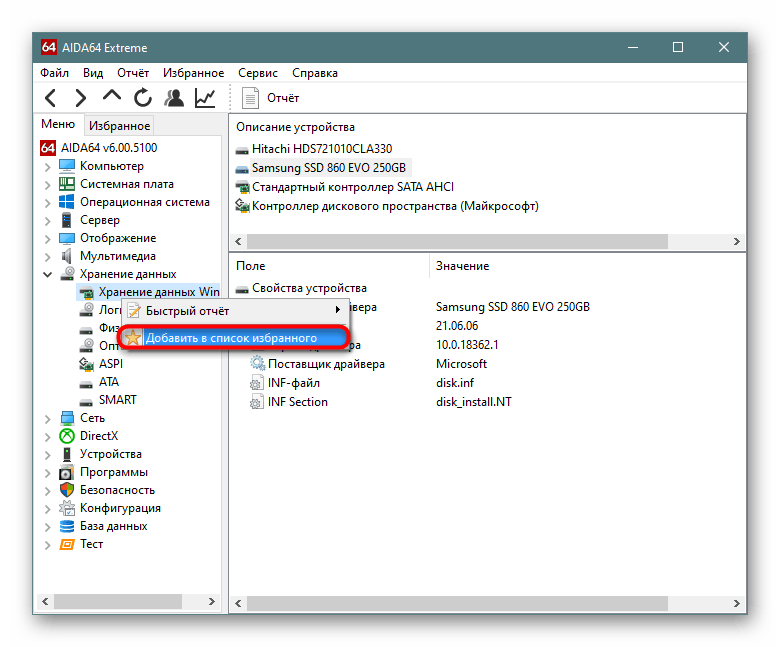The height and width of the screenshot is (647, 780).
Task: Go forward with the right arrow toolbar button
Action: tap(81, 97)
